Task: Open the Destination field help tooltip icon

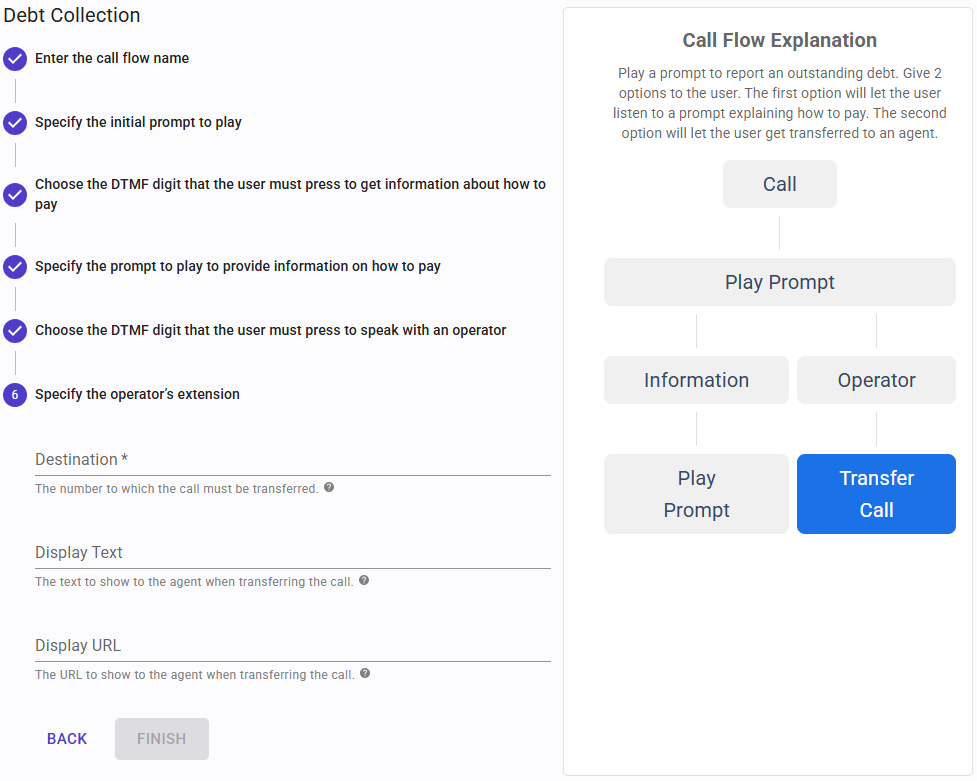Action: click(329, 487)
